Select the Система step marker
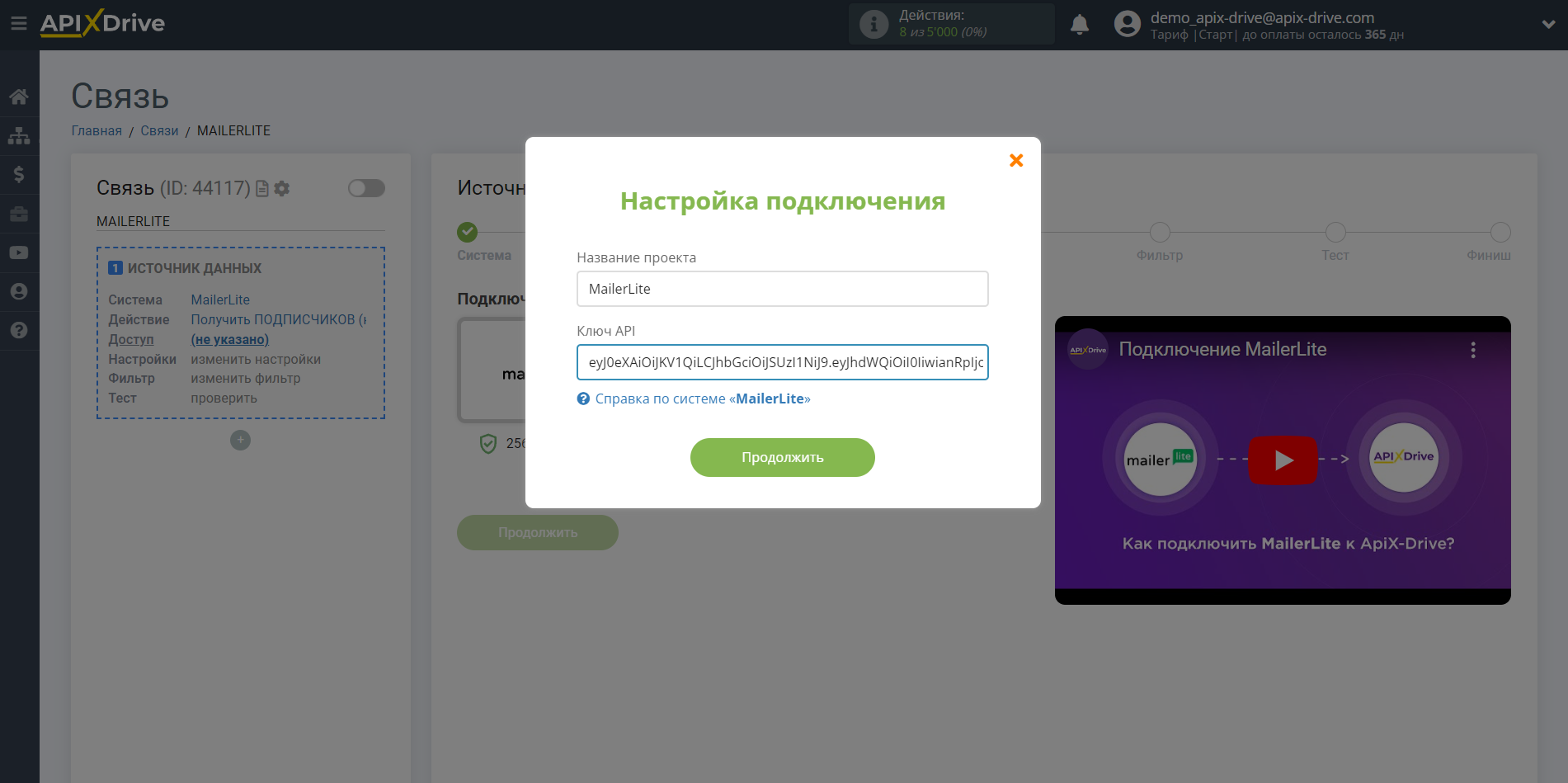Viewport: 1568px width, 783px height. tap(467, 232)
